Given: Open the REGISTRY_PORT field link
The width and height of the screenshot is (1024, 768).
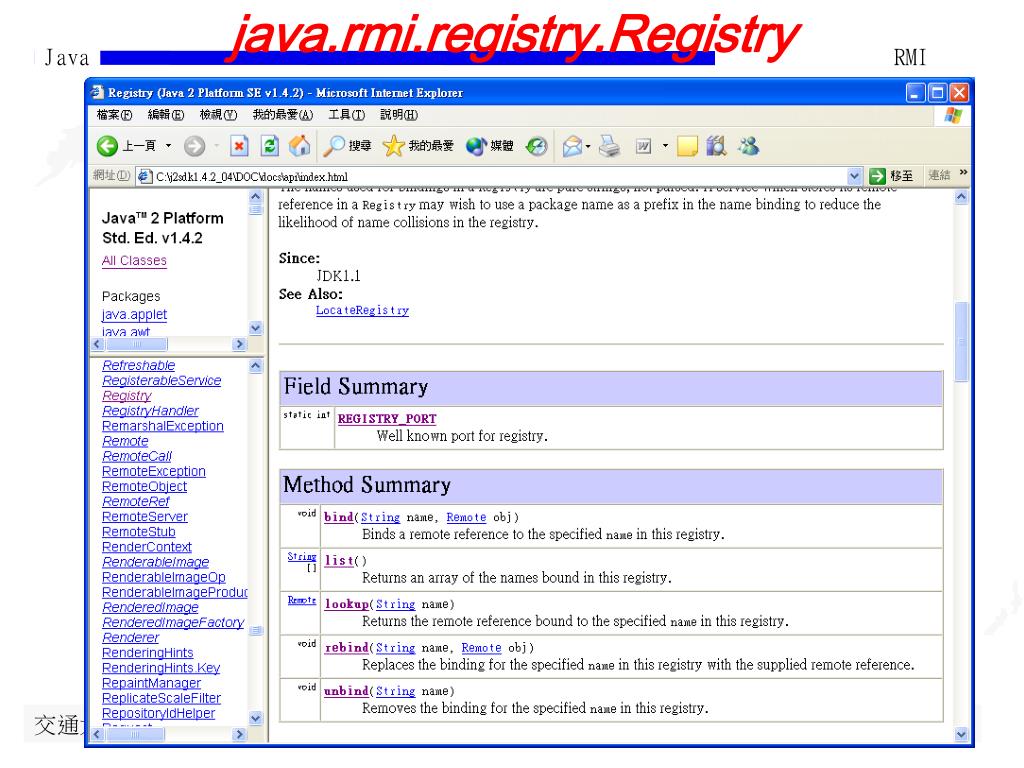Looking at the screenshot, I should 387,419.
